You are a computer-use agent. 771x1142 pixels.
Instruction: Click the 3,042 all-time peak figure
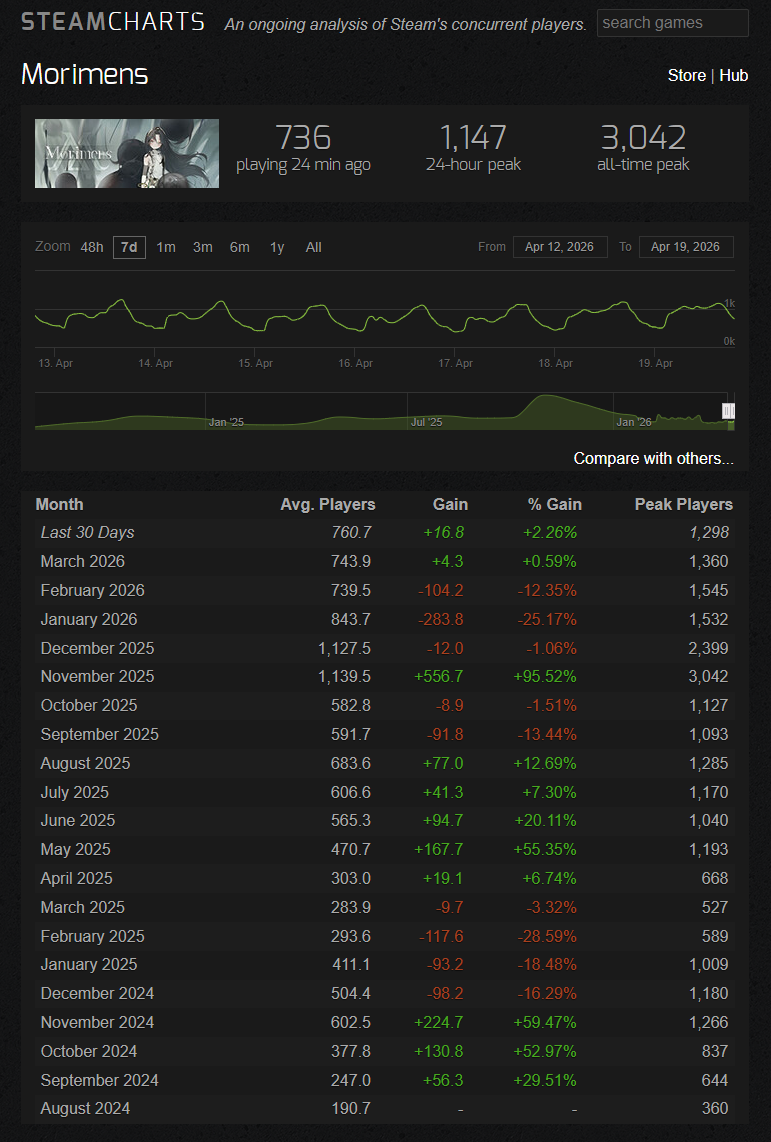coord(643,137)
